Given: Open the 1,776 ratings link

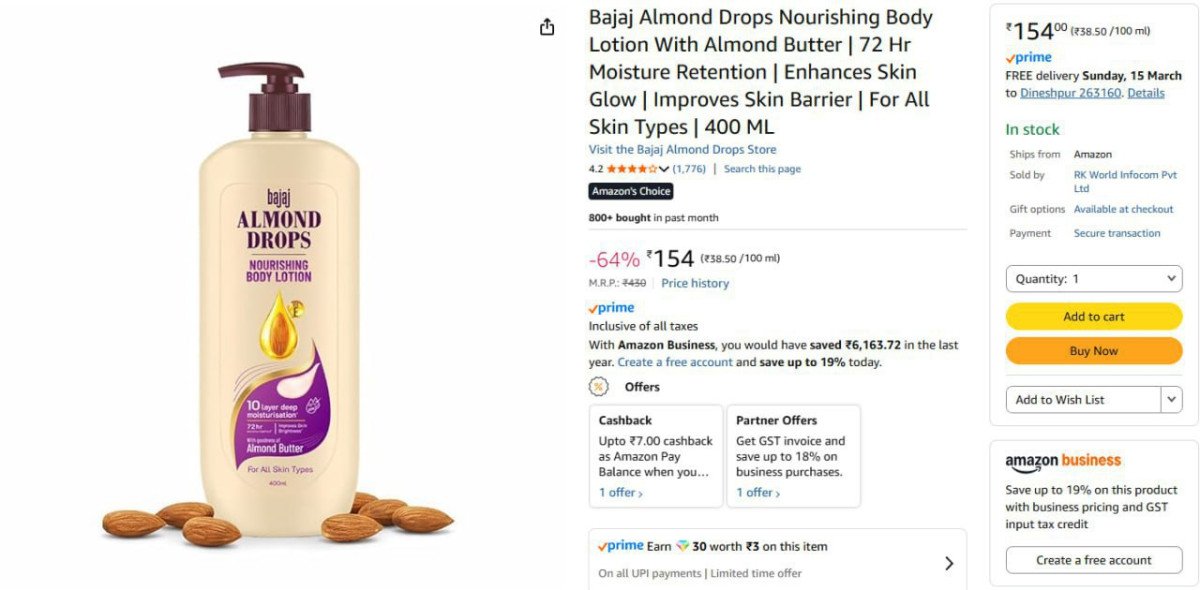Looking at the screenshot, I should pyautogui.click(x=689, y=169).
